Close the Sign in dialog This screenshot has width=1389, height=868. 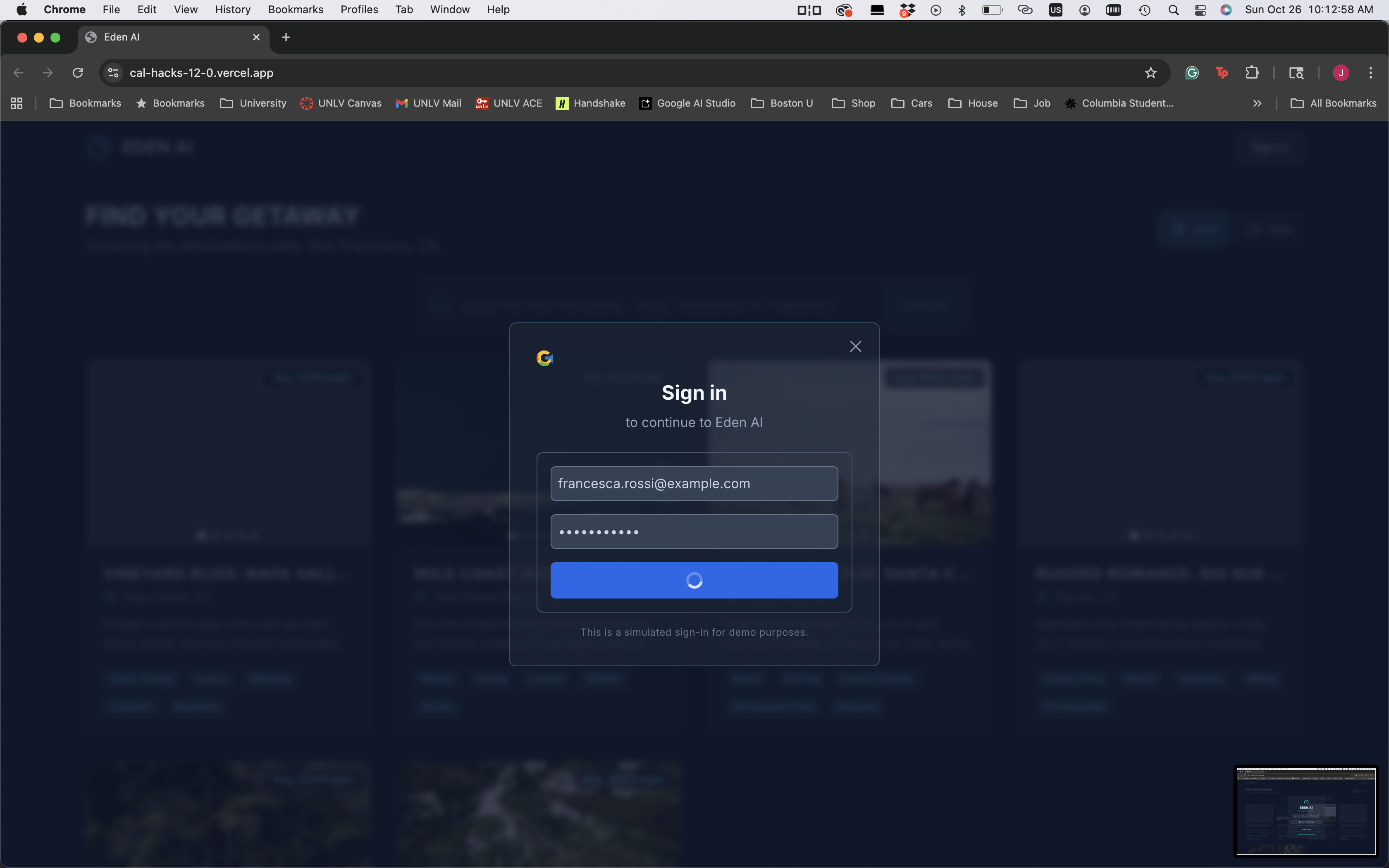(855, 346)
